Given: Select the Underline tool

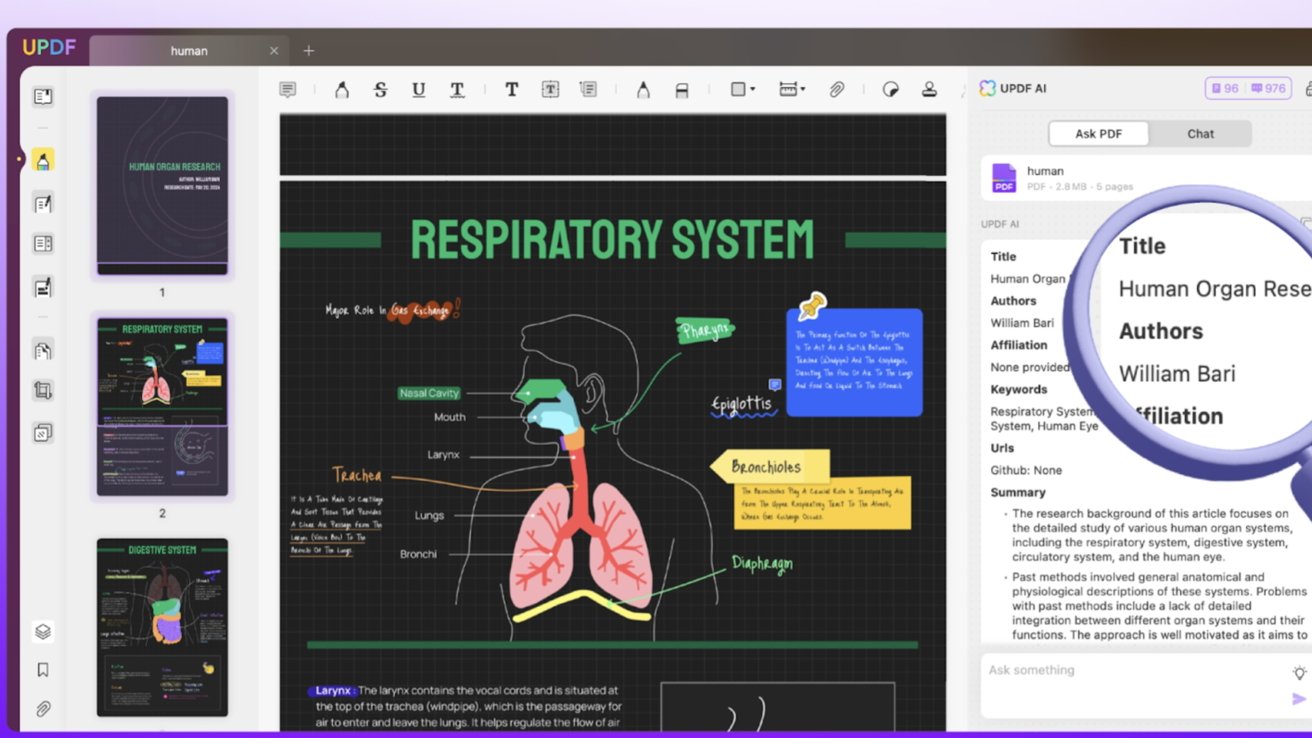Looking at the screenshot, I should [x=418, y=90].
